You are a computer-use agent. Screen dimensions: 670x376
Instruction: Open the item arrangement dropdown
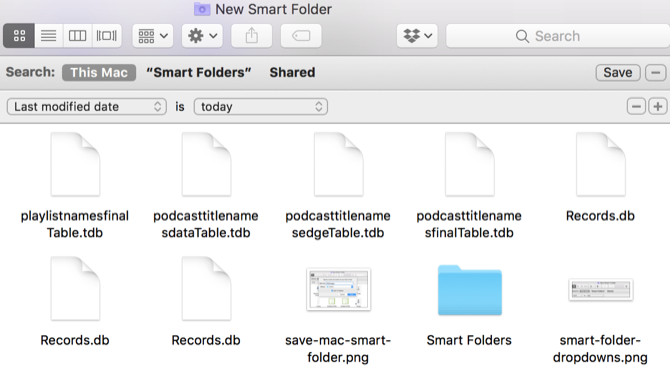coord(153,36)
